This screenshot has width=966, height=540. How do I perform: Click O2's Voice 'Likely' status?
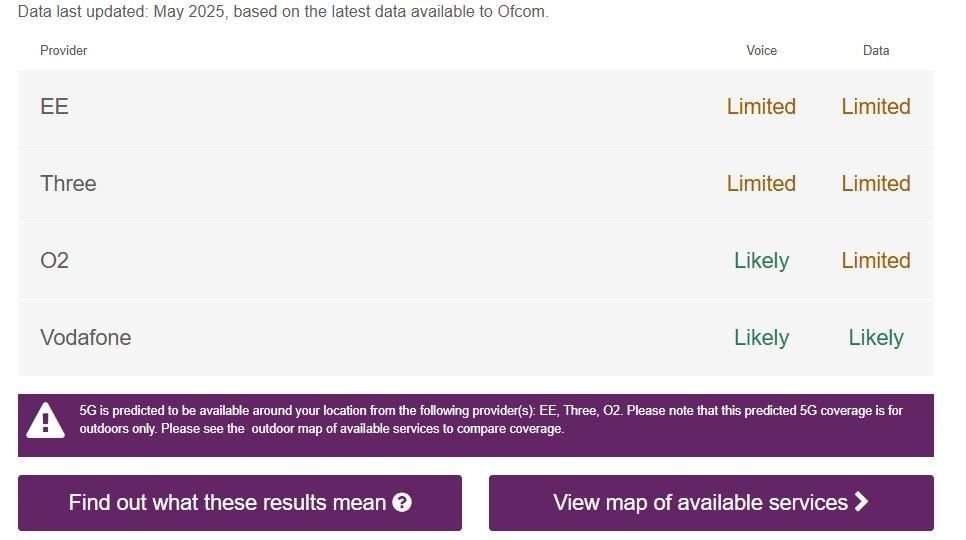[761, 261]
